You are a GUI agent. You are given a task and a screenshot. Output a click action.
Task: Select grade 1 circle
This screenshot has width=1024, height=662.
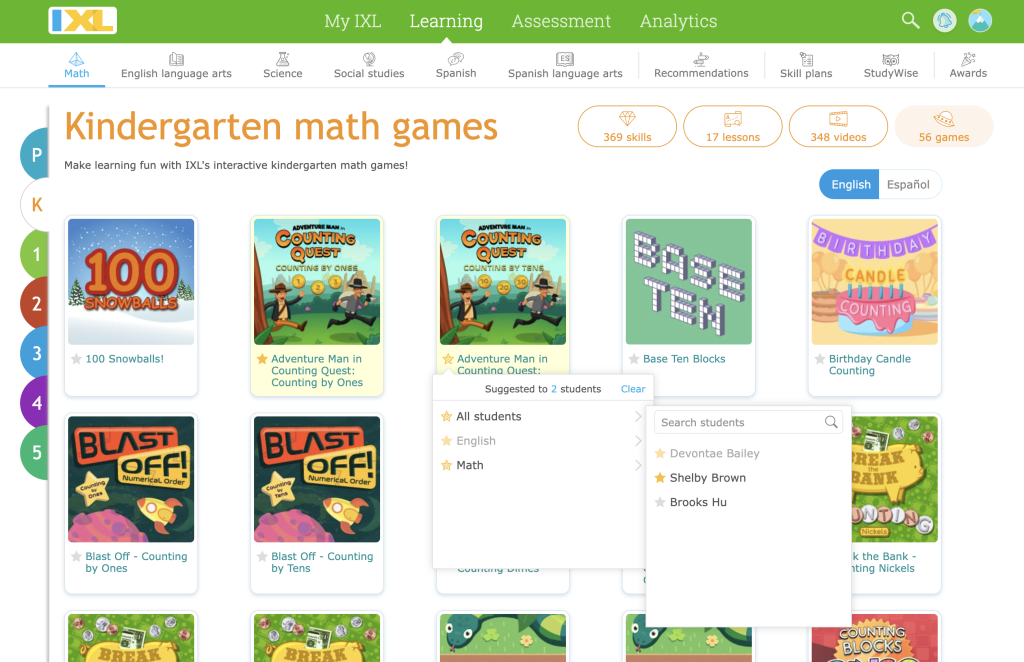(36, 254)
